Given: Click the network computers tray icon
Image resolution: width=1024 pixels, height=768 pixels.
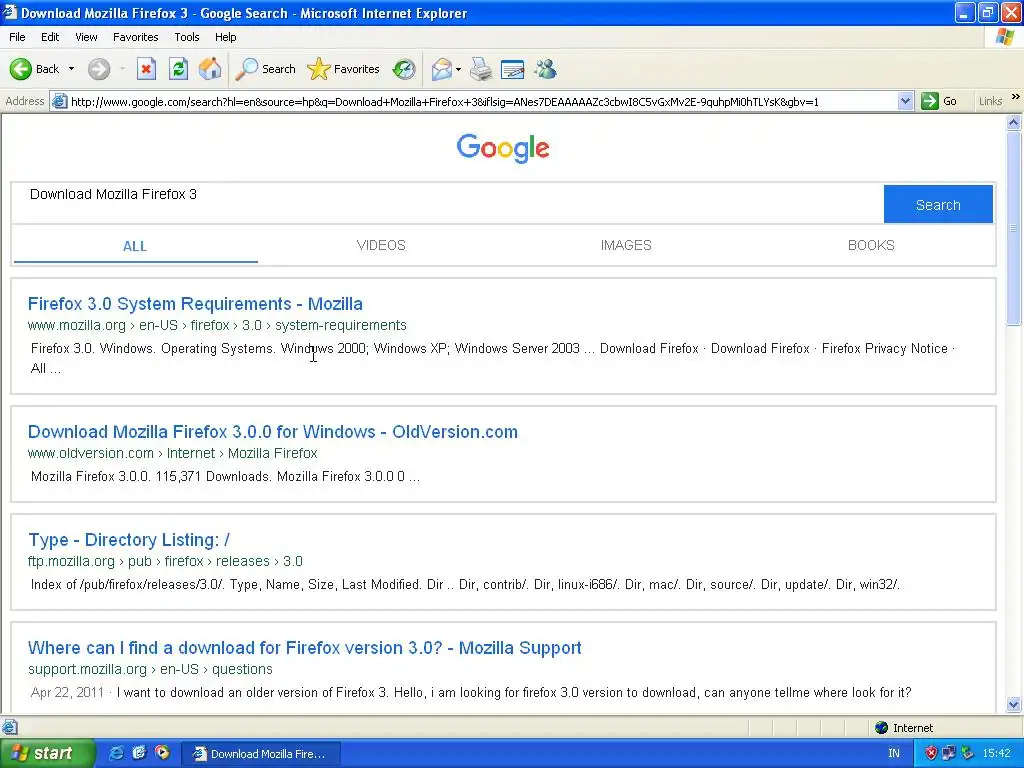Looking at the screenshot, I should pos(949,753).
